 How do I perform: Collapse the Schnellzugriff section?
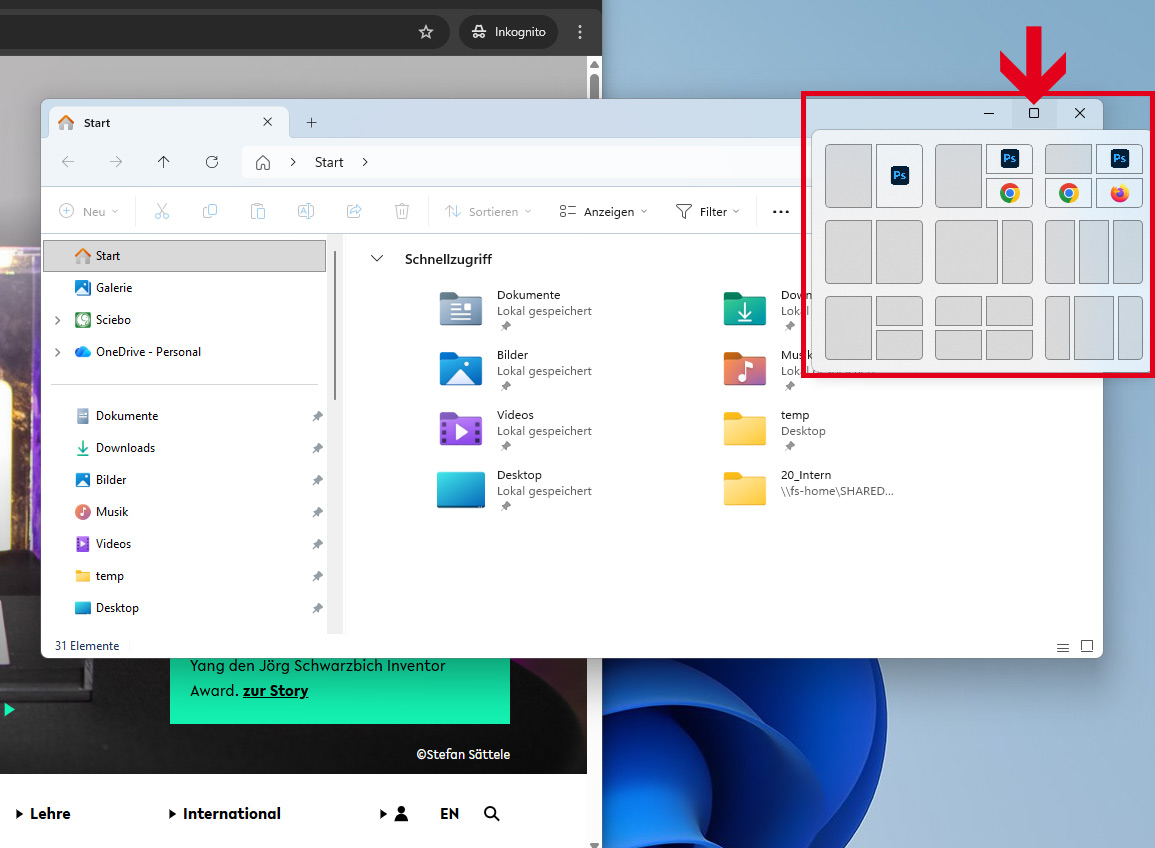[x=377, y=259]
